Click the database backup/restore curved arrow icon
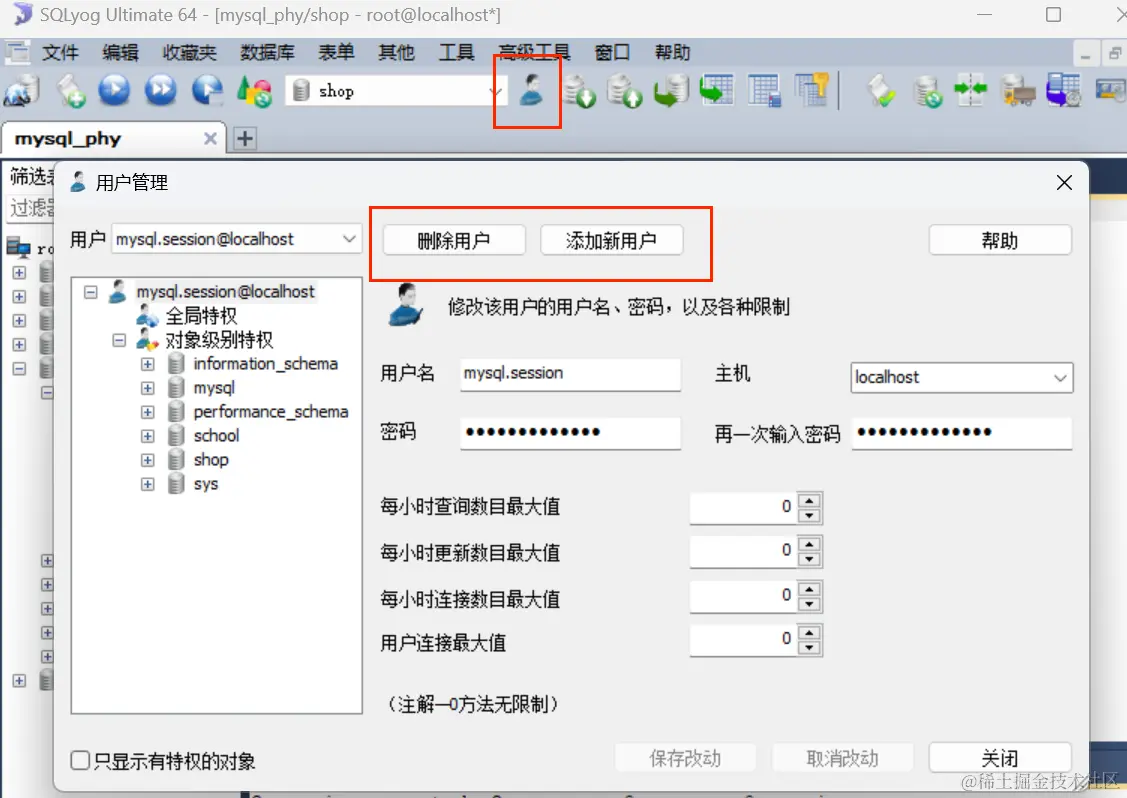This screenshot has width=1127, height=798. [x=671, y=91]
